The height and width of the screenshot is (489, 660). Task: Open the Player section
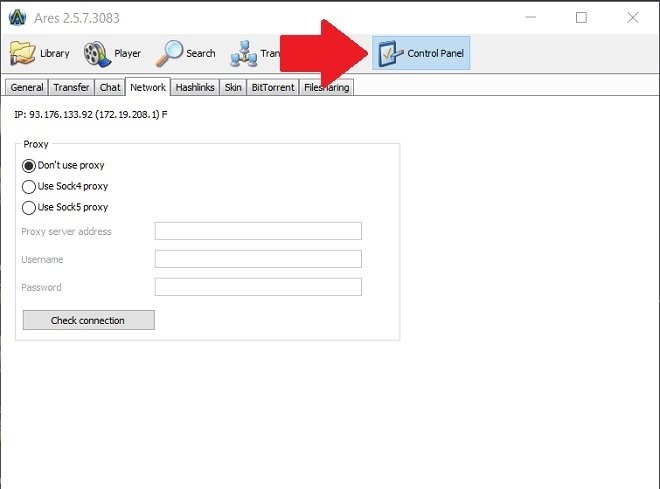112,53
